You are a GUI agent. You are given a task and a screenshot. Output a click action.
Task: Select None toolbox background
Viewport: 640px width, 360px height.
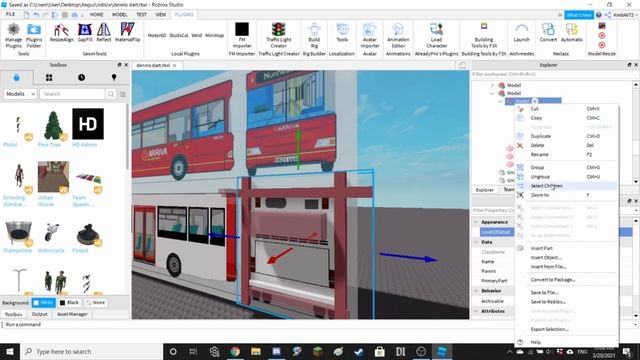(96, 302)
